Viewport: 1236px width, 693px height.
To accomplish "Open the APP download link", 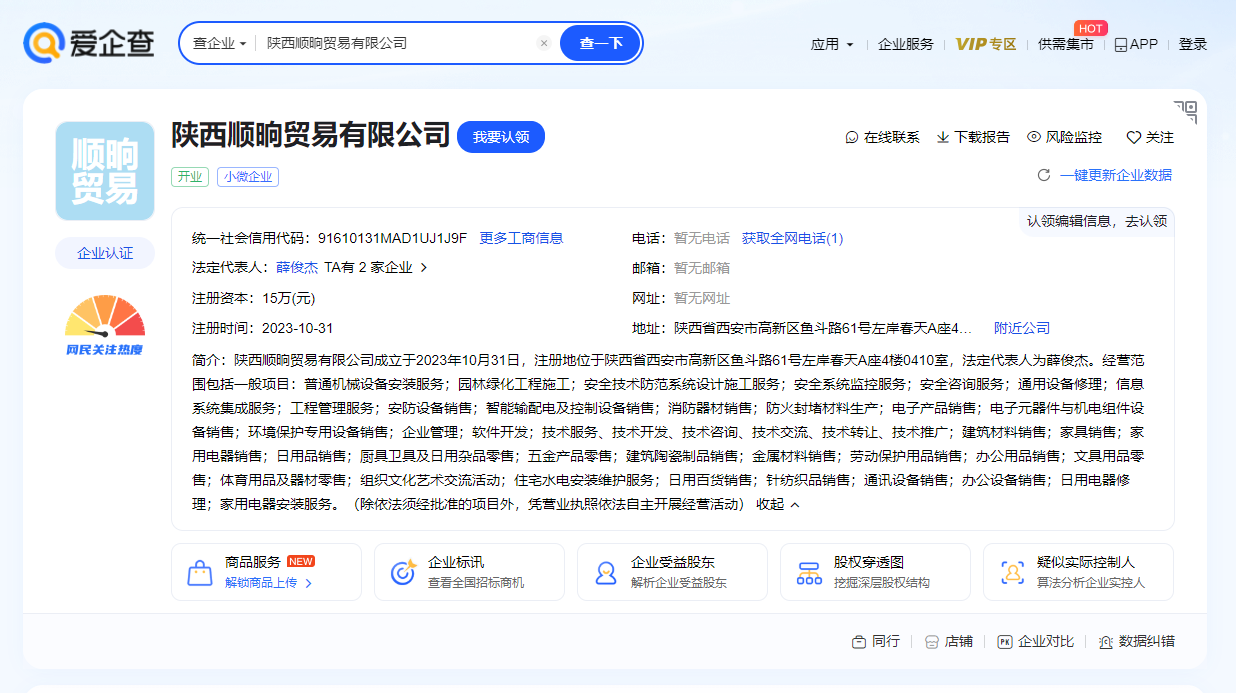I will tap(1136, 44).
